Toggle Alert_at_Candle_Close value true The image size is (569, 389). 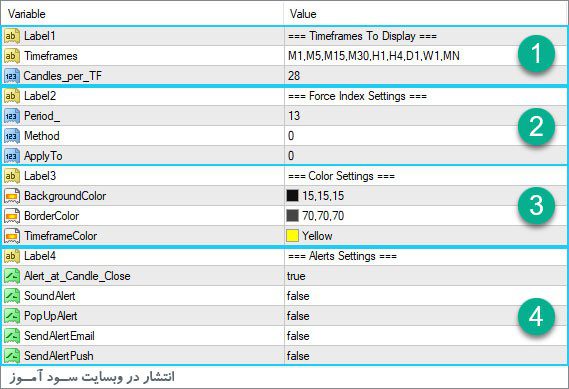296,276
